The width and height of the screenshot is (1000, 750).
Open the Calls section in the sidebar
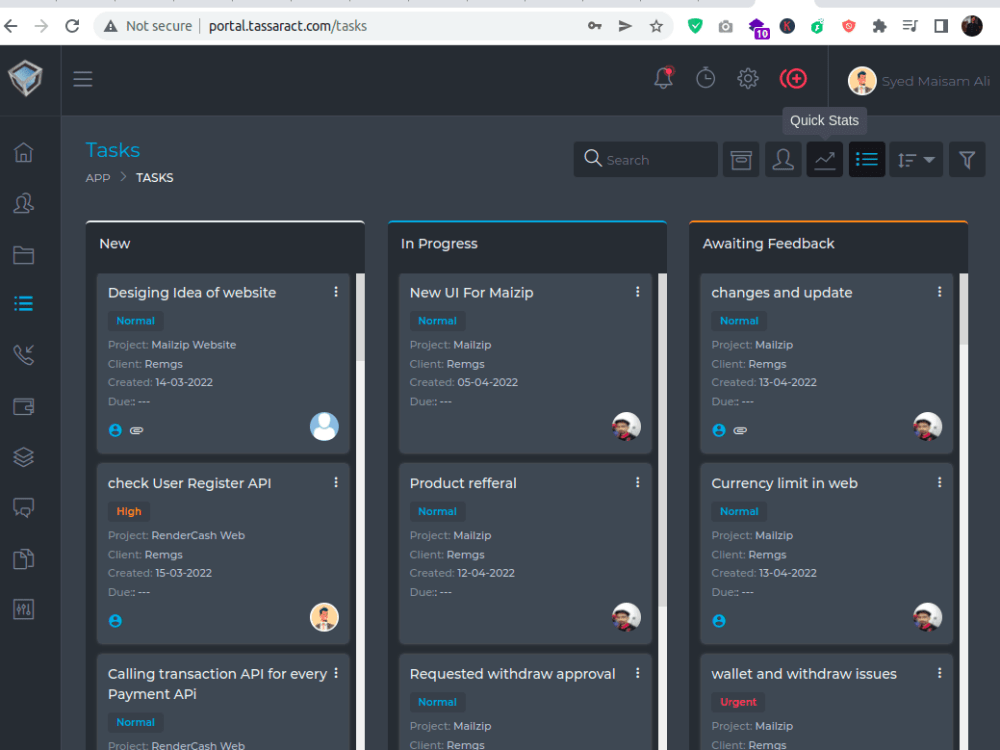pos(23,355)
